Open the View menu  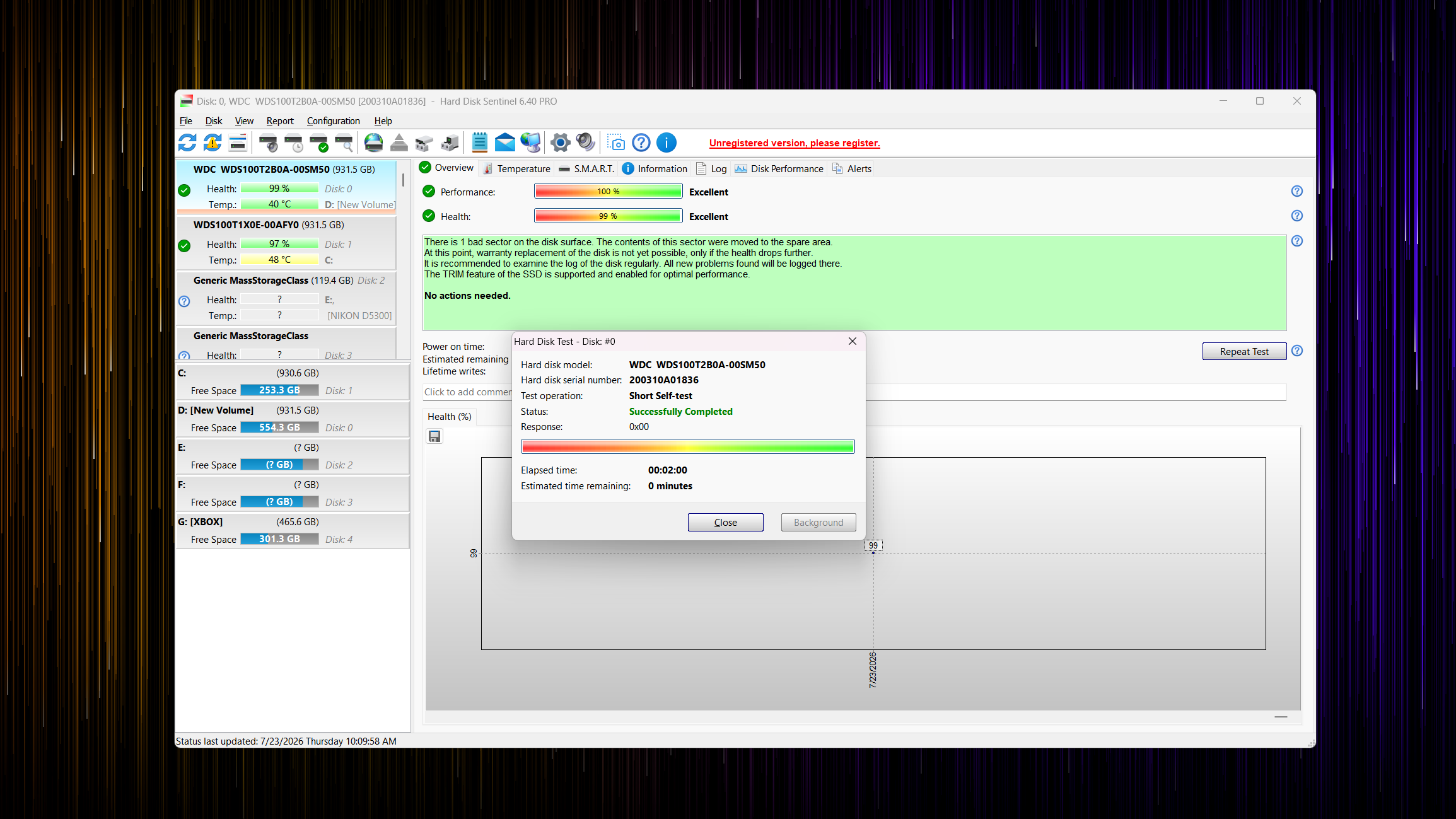pos(244,121)
